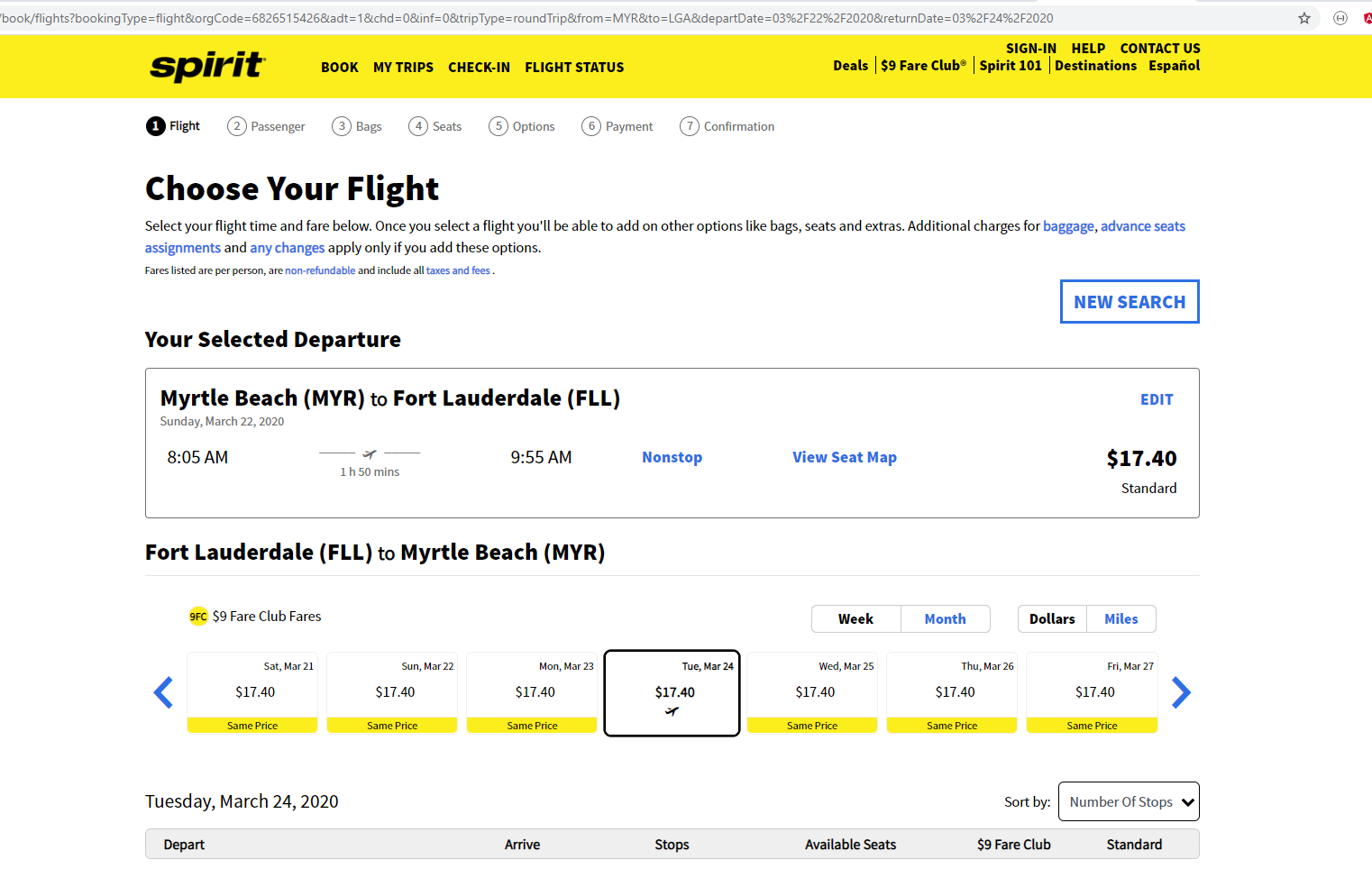Choose Sat, Mar 21 fare card
This screenshot has height=878, width=1372.
pyautogui.click(x=252, y=692)
